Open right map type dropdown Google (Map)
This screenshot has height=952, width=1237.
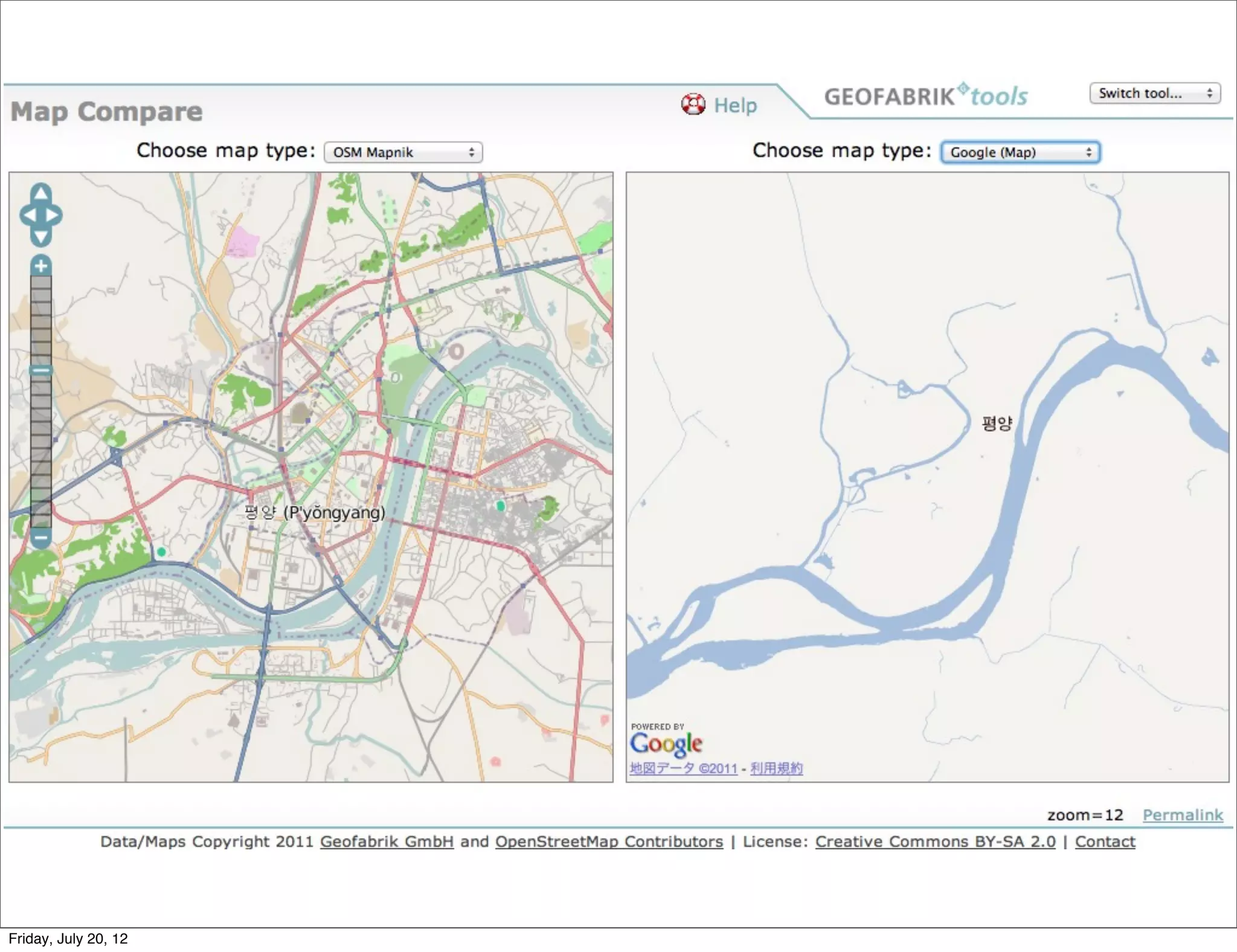[1020, 152]
